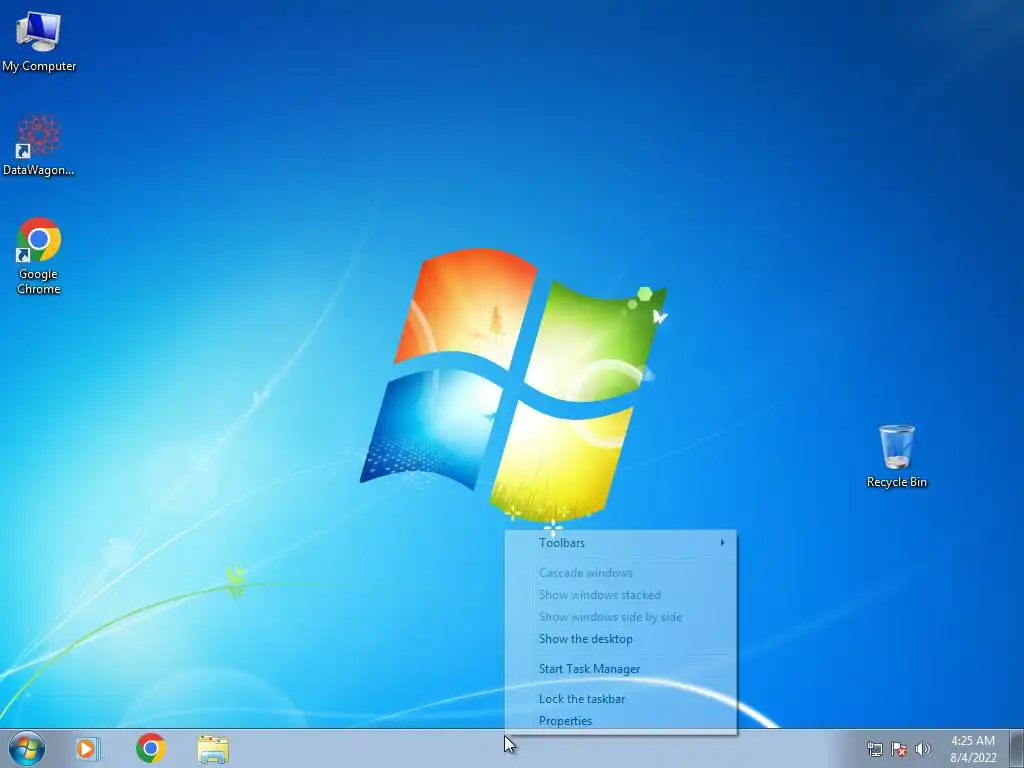1024x768 pixels.
Task: Select the DataWagon desktop shortcut
Action: click(39, 145)
